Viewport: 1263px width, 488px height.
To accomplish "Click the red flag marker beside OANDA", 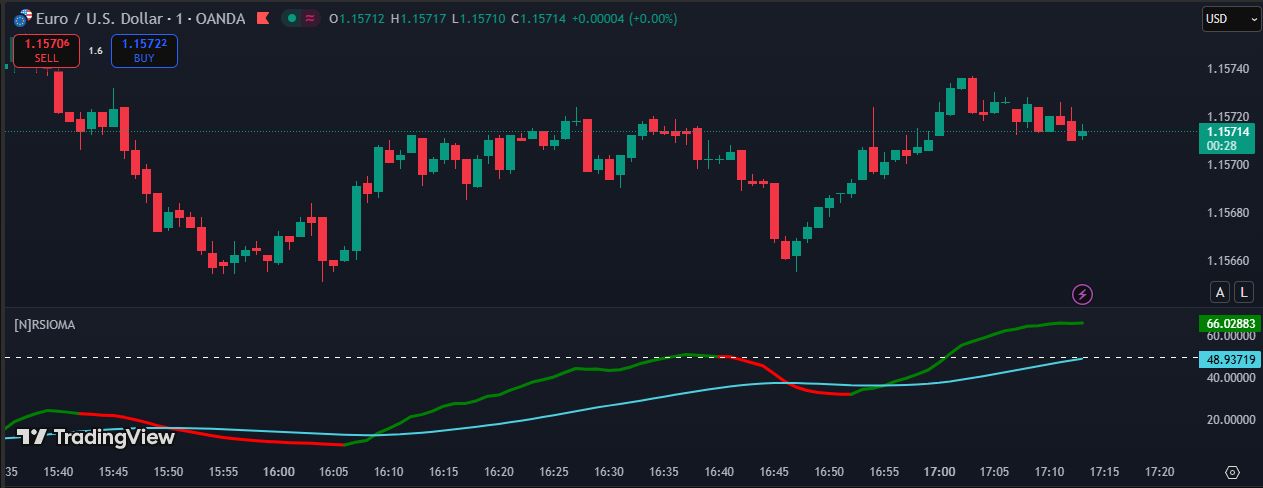I will coord(262,19).
